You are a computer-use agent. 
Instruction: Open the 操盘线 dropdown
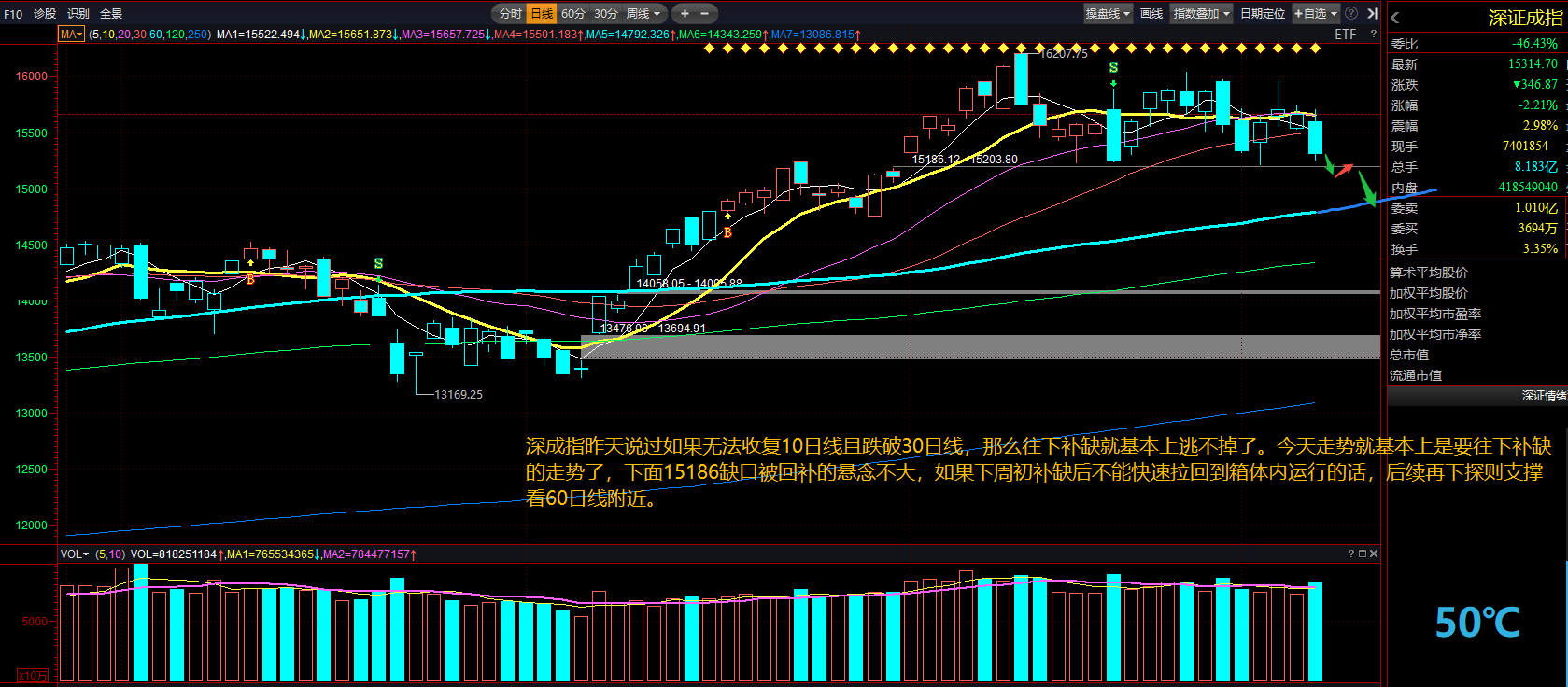[1108, 14]
